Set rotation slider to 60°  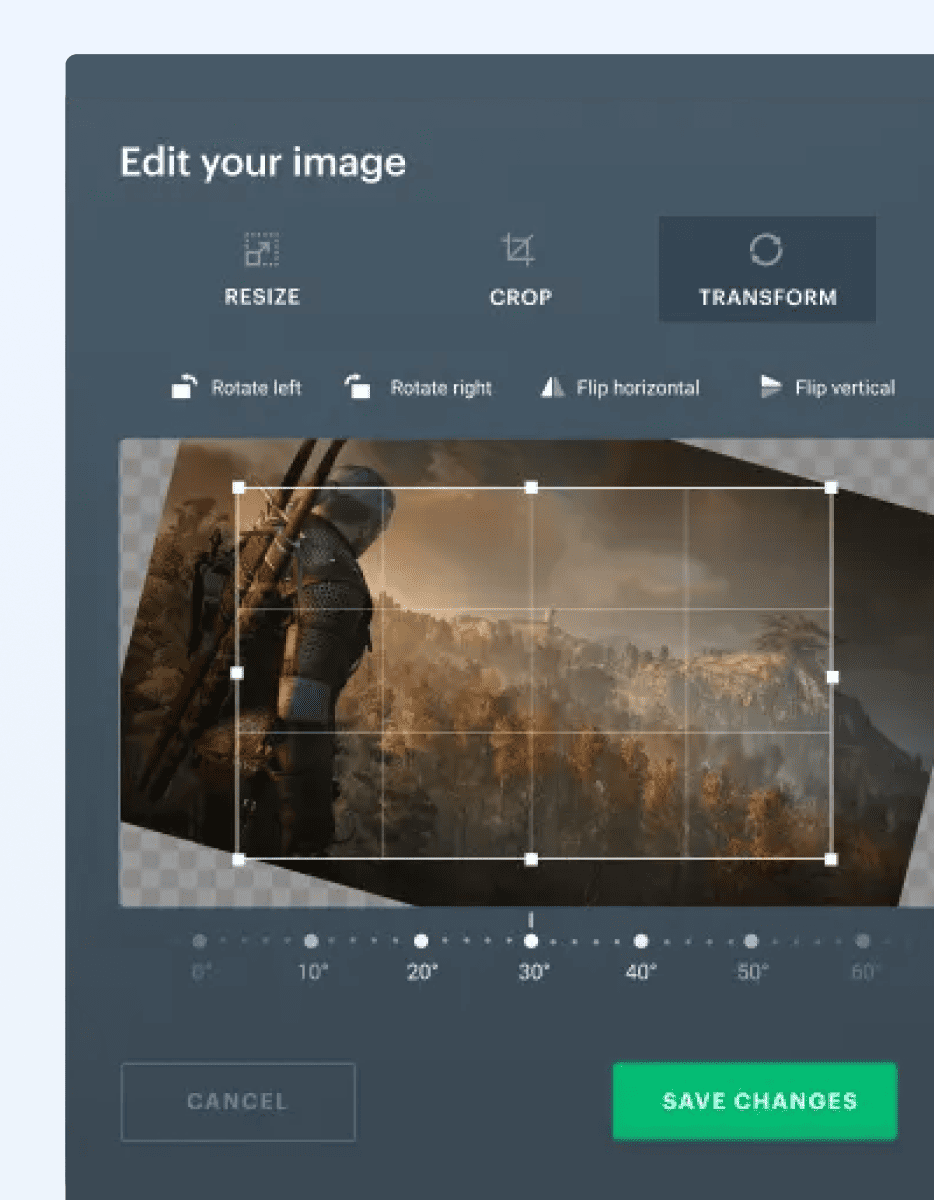click(862, 941)
